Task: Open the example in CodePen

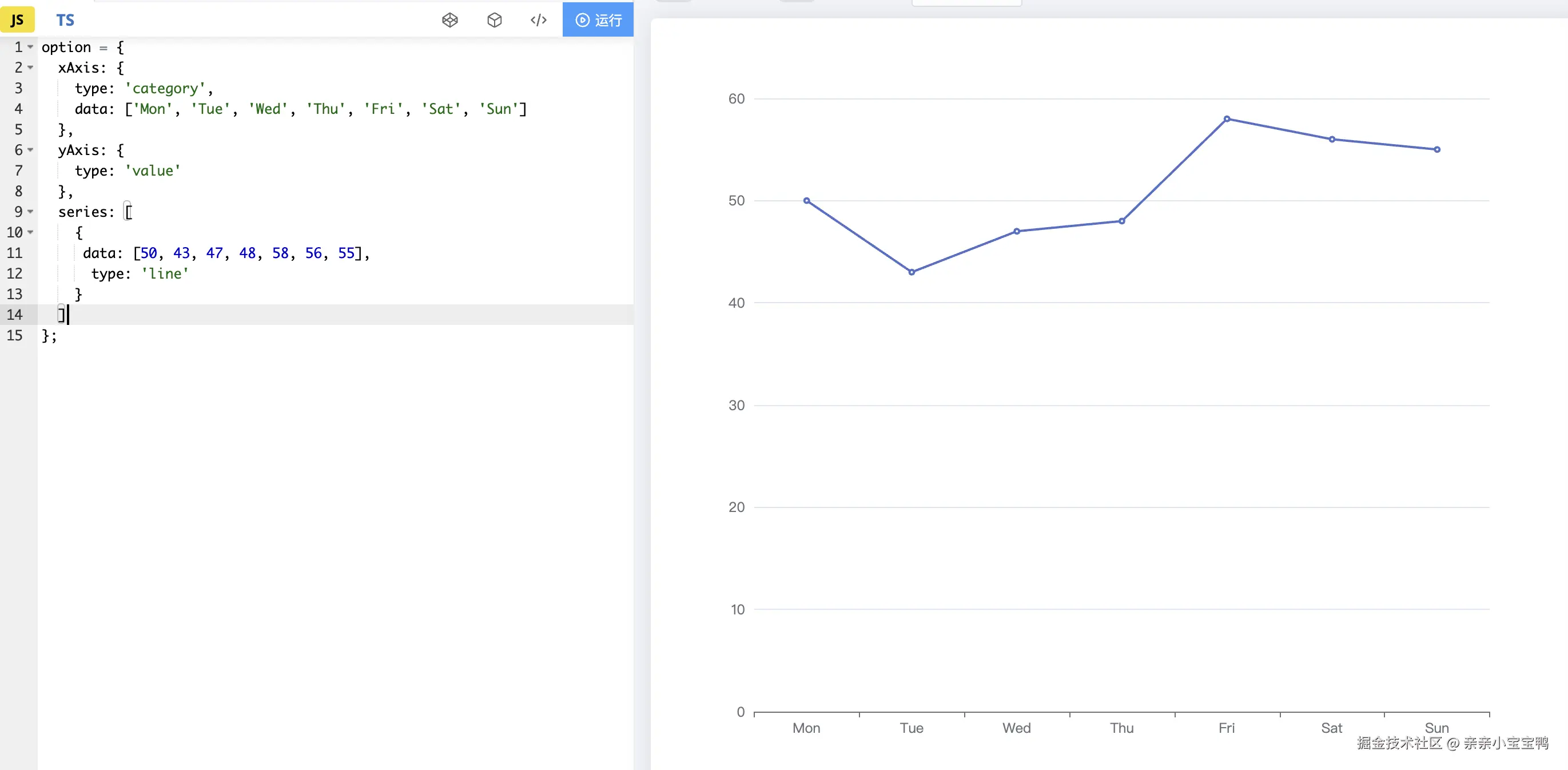Action: [x=450, y=20]
